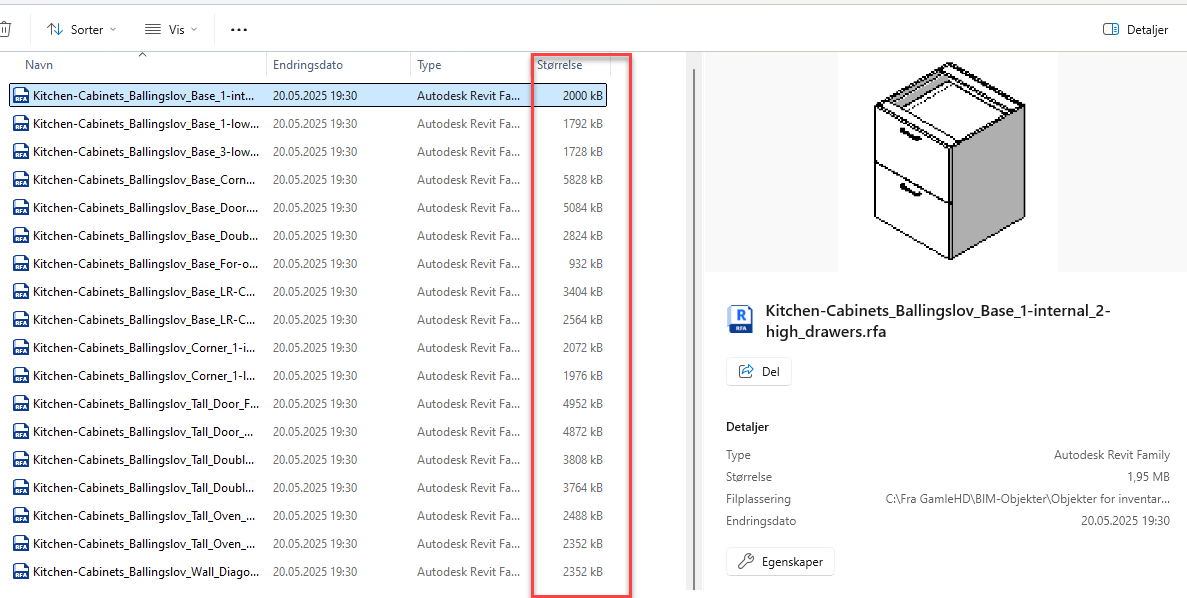1187x598 pixels.
Task: Click RFA icon of Base_LR-C file sized 2564 kB
Action: 21,319
